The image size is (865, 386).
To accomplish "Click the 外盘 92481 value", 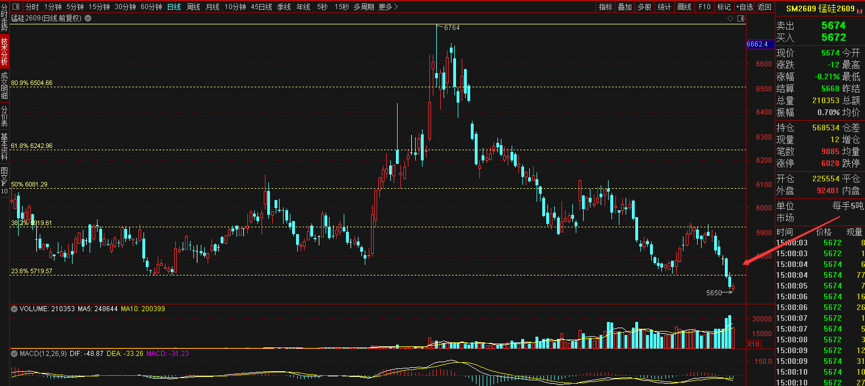I will (x=828, y=190).
